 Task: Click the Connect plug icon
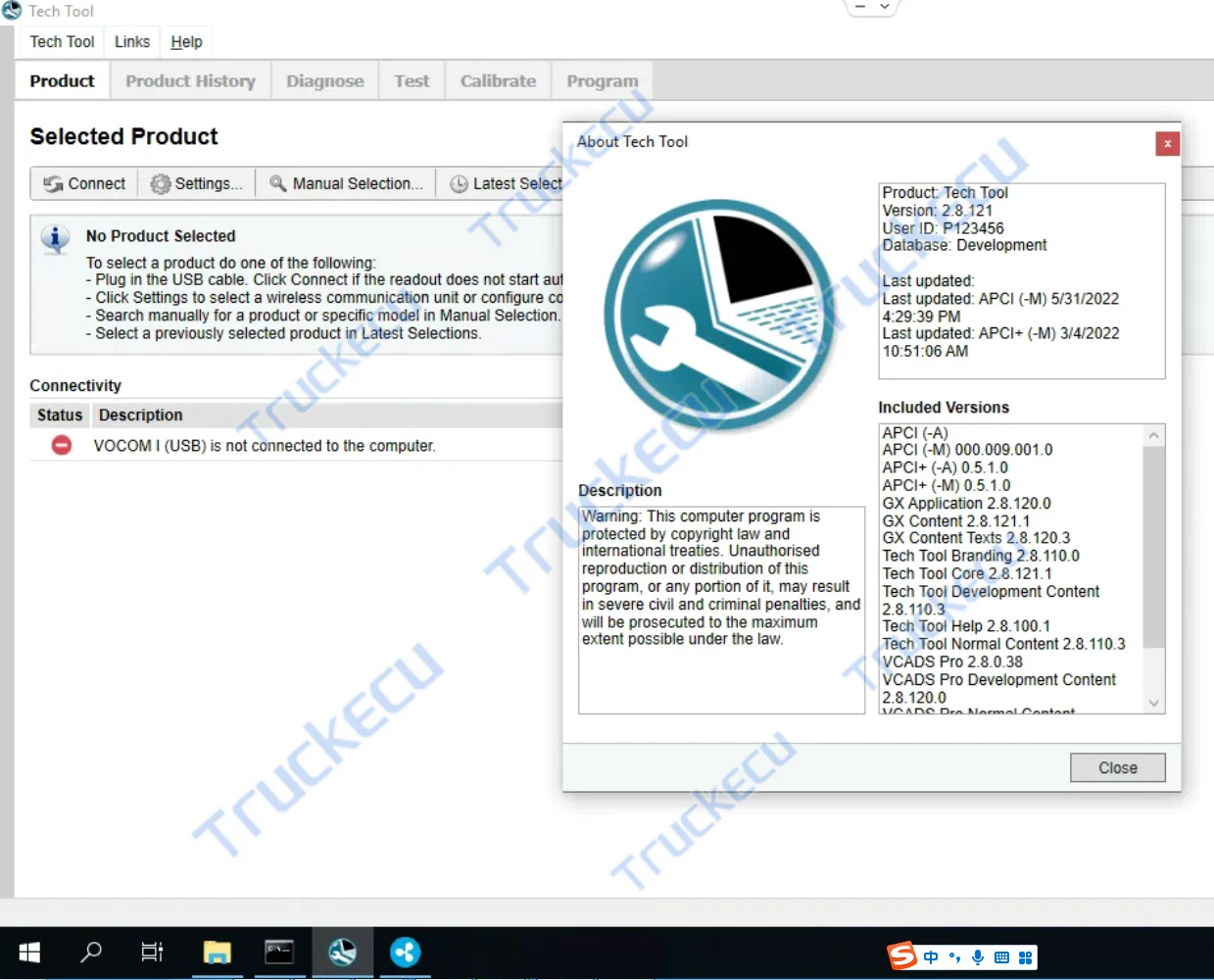[x=53, y=183]
